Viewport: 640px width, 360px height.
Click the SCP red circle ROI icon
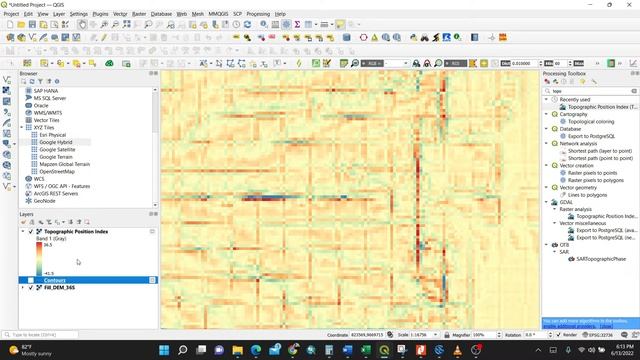[x=363, y=38]
